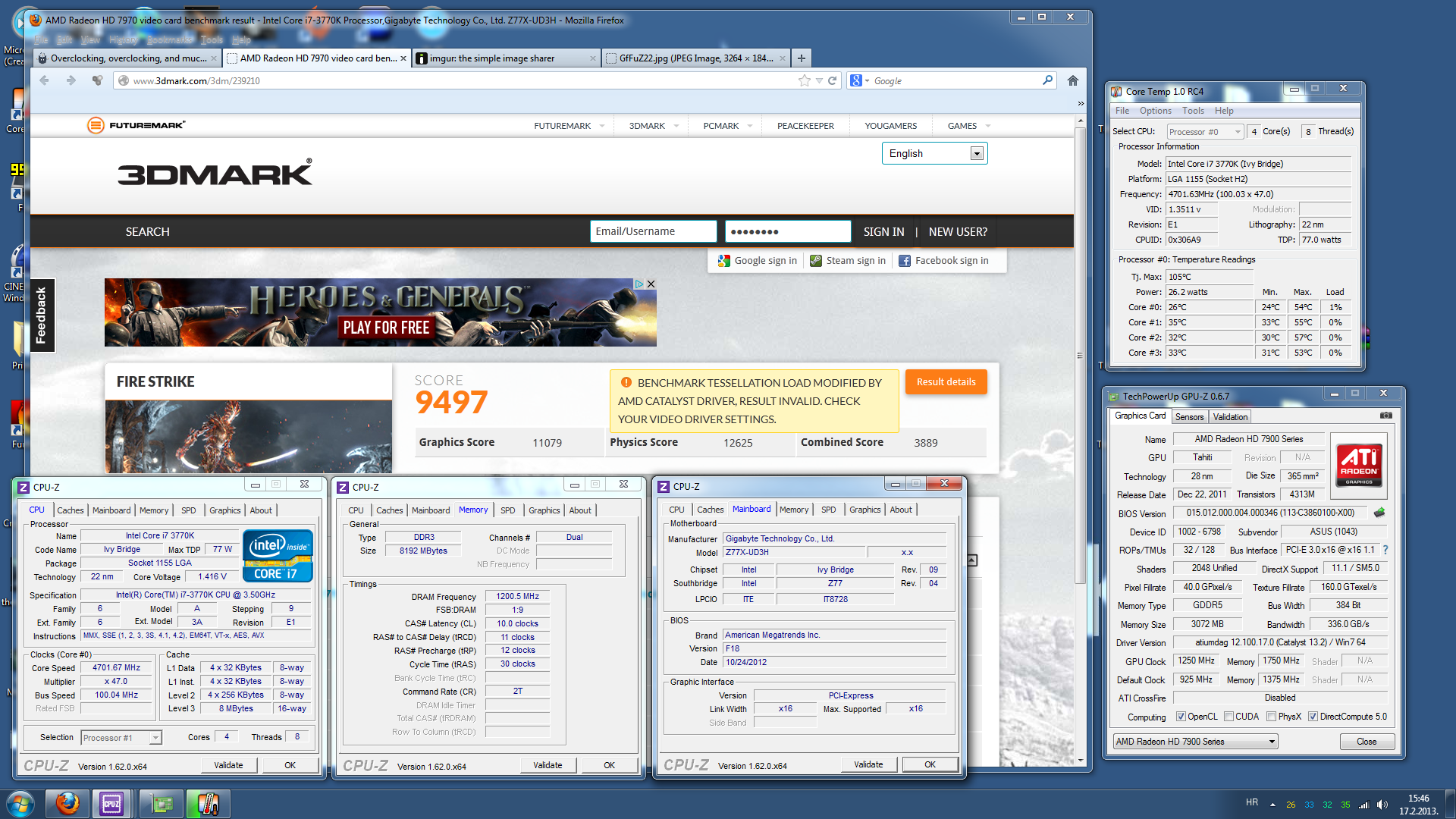Click the Fire Strike benchmark thumbnail
1456x819 pixels.
click(x=249, y=436)
